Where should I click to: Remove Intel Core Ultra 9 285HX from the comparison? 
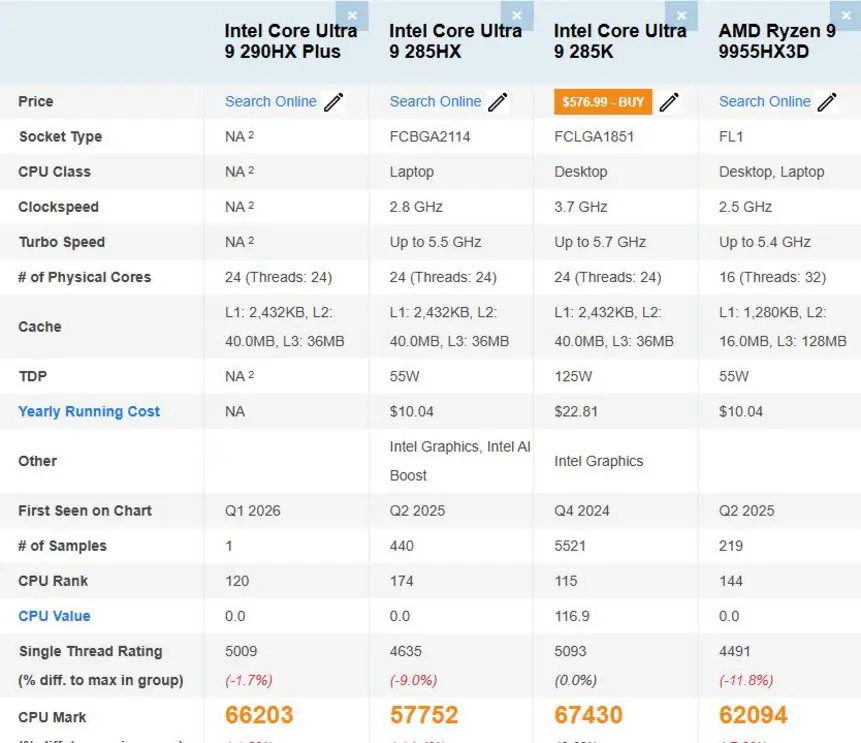517,16
